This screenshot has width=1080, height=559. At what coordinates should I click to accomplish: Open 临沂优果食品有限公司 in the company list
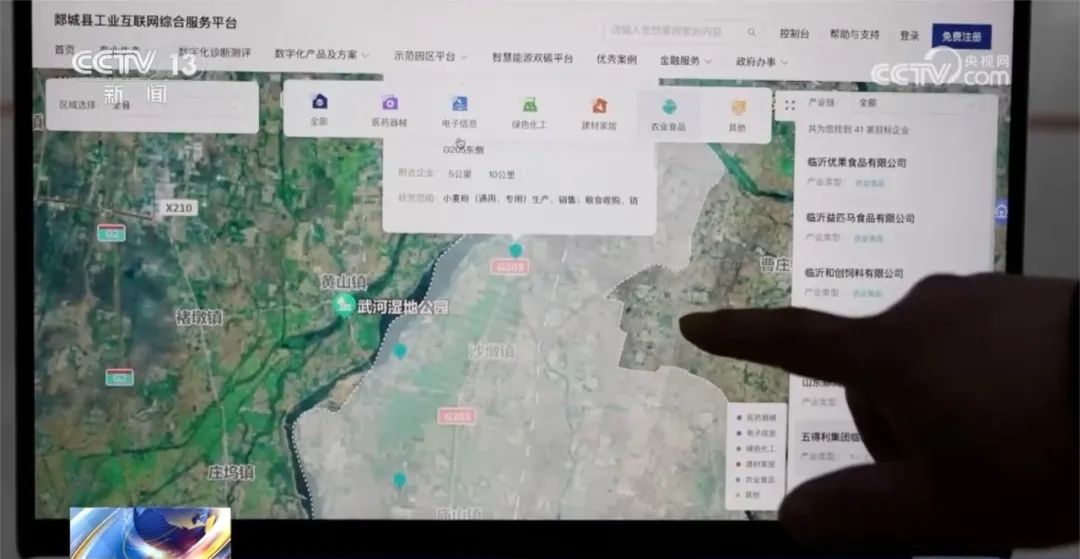coord(856,163)
